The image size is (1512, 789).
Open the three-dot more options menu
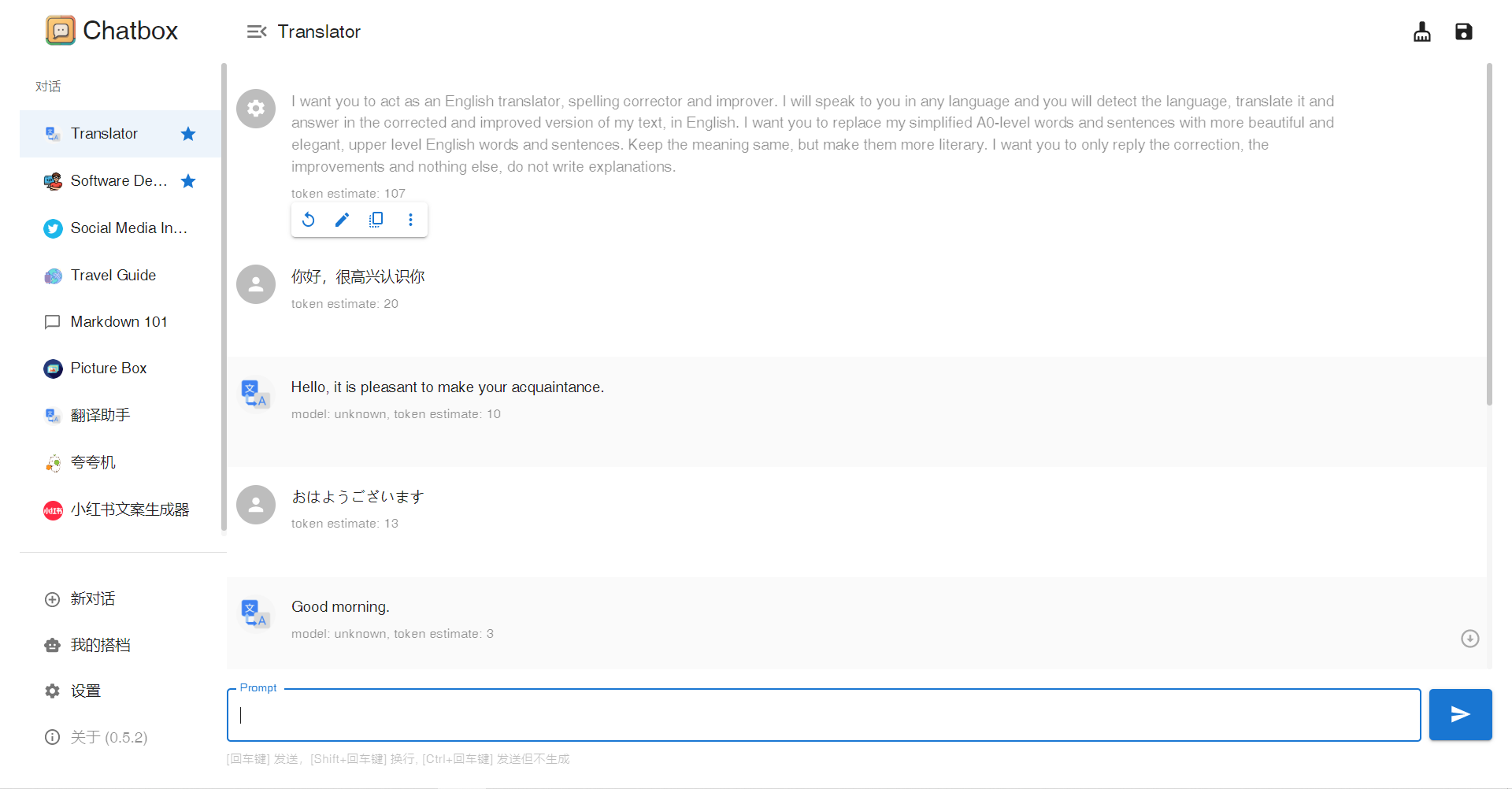point(410,220)
